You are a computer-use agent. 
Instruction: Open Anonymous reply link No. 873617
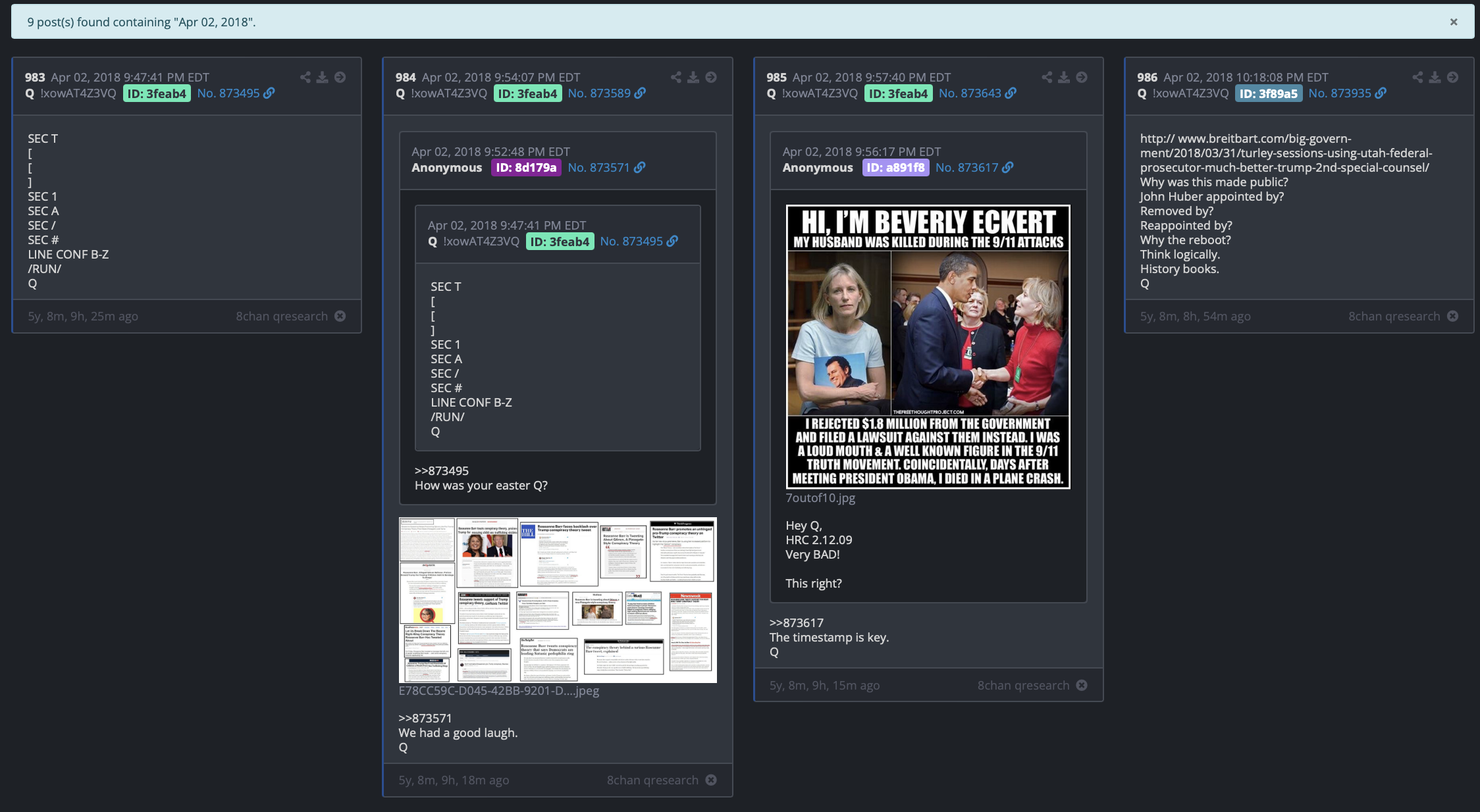974,168
